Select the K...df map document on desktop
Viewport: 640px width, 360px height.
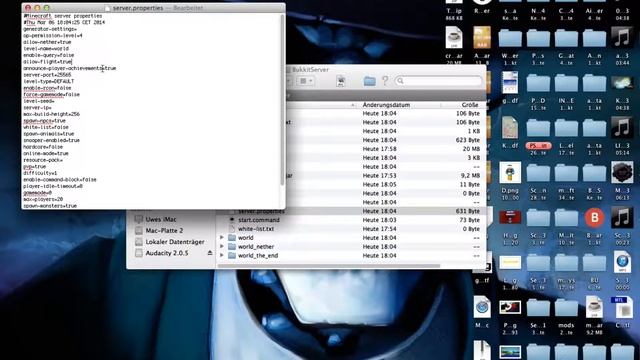pos(510,127)
